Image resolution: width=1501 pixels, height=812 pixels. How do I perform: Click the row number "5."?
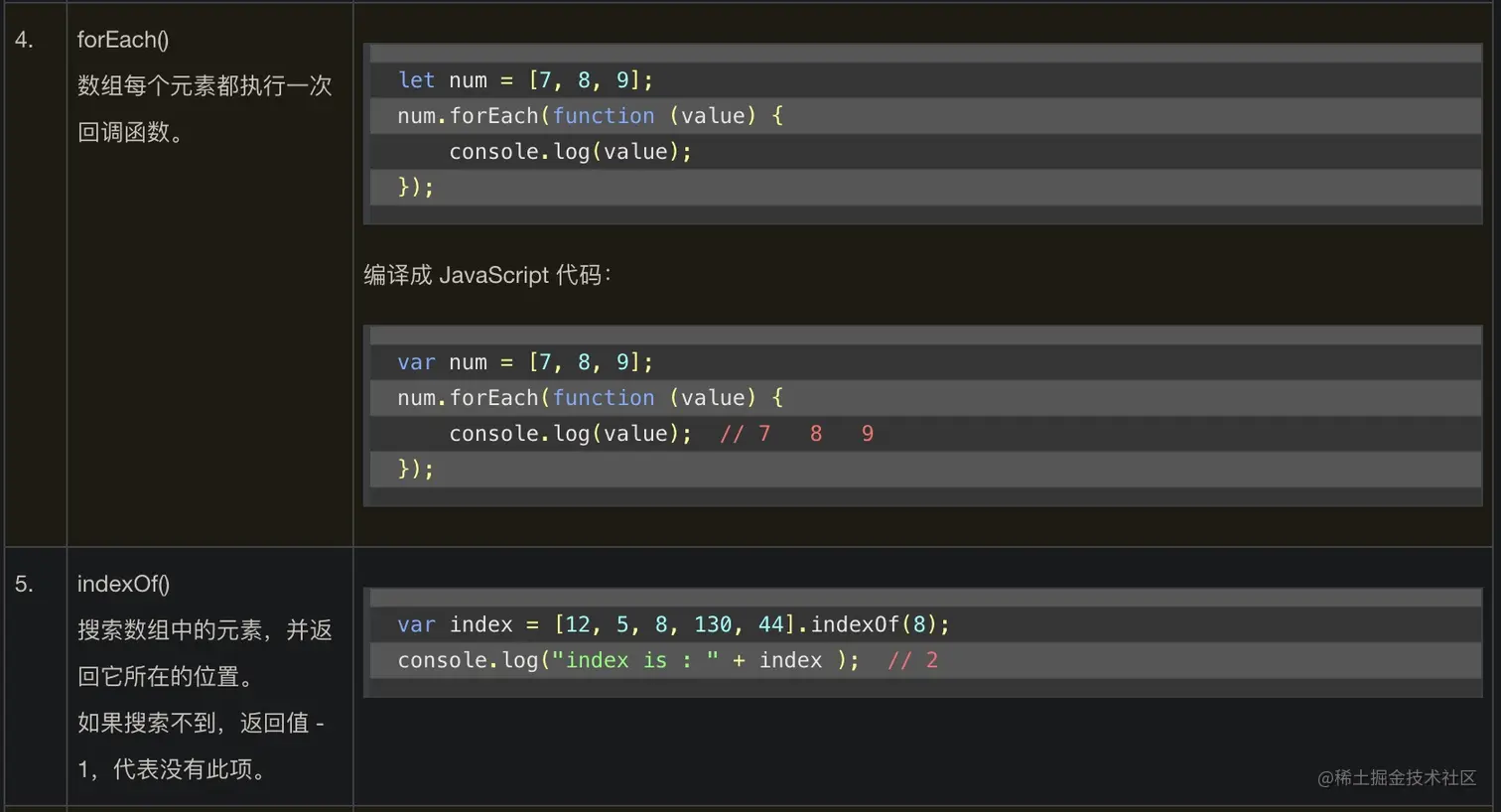(x=24, y=585)
